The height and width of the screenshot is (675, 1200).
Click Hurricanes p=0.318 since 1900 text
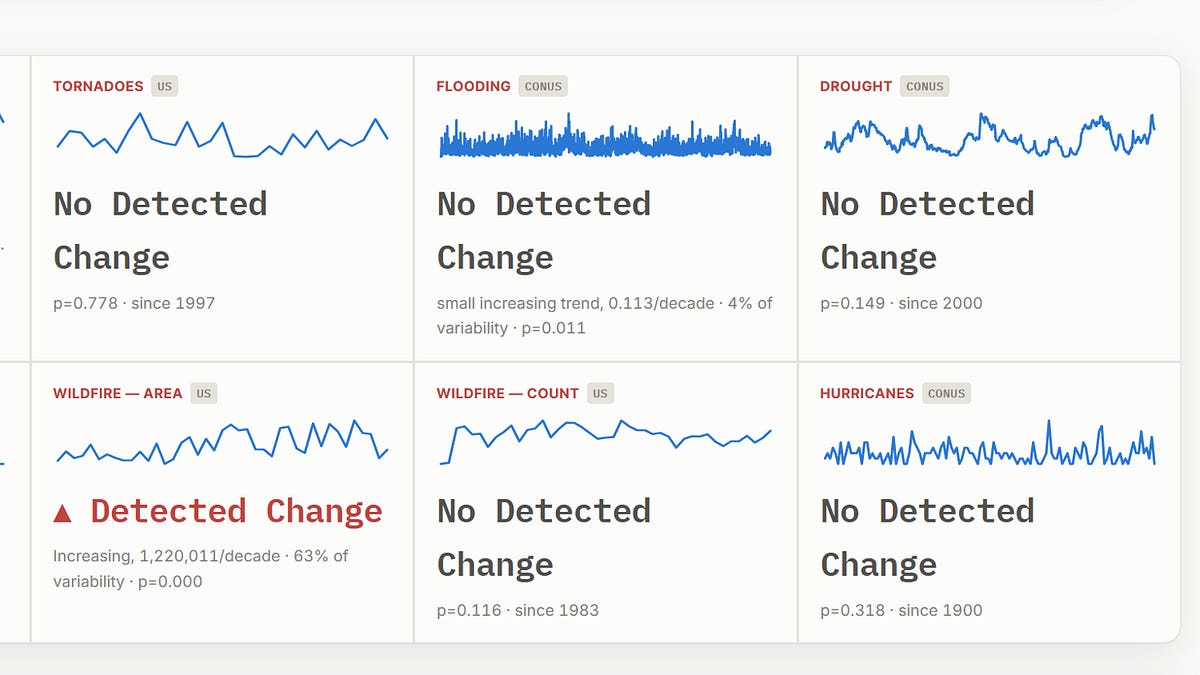tap(901, 610)
